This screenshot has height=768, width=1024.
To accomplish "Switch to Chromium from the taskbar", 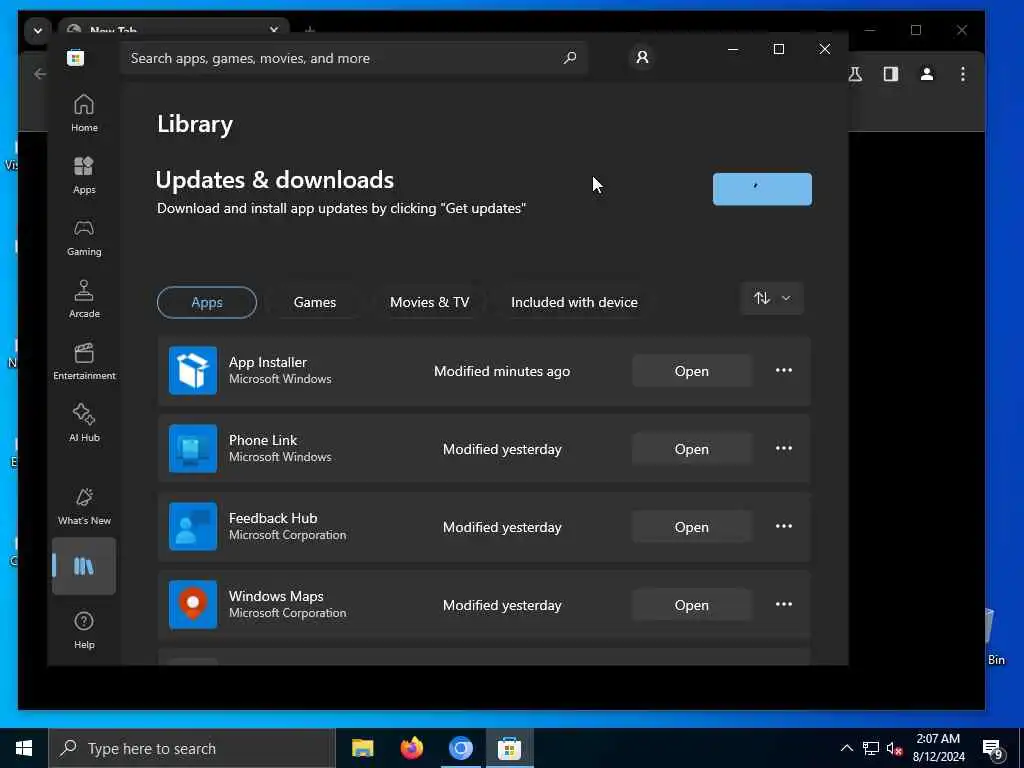I will (460, 748).
